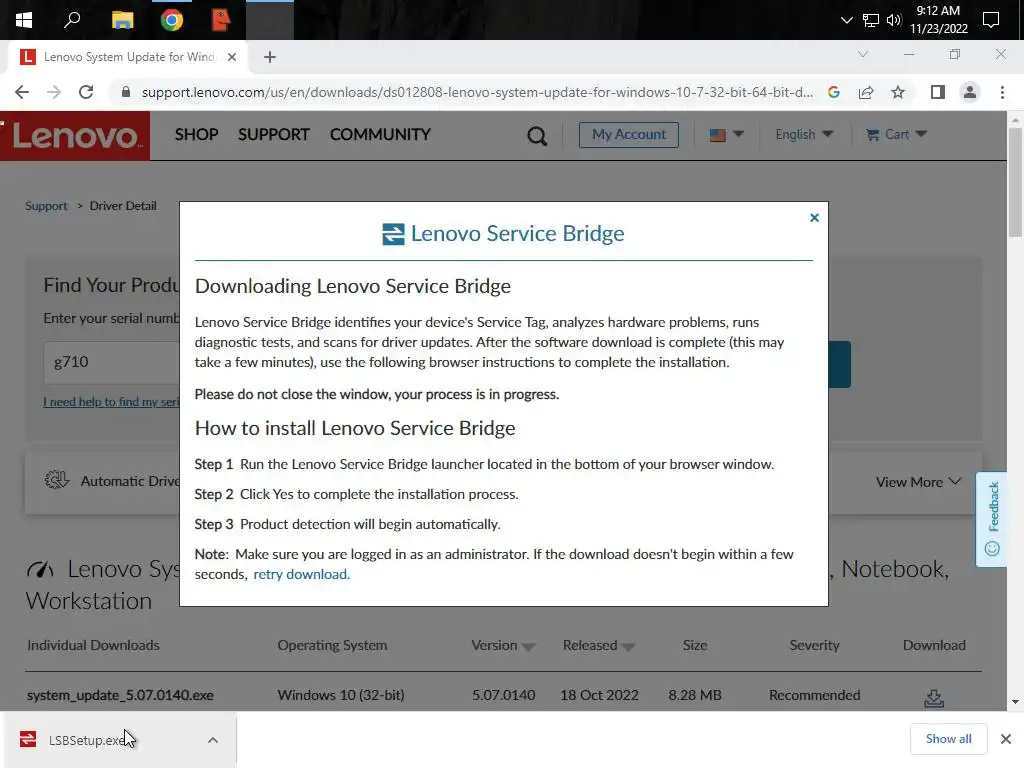Click the Google icon in the address bar
Screen dimensions: 1024x768
coord(834,92)
